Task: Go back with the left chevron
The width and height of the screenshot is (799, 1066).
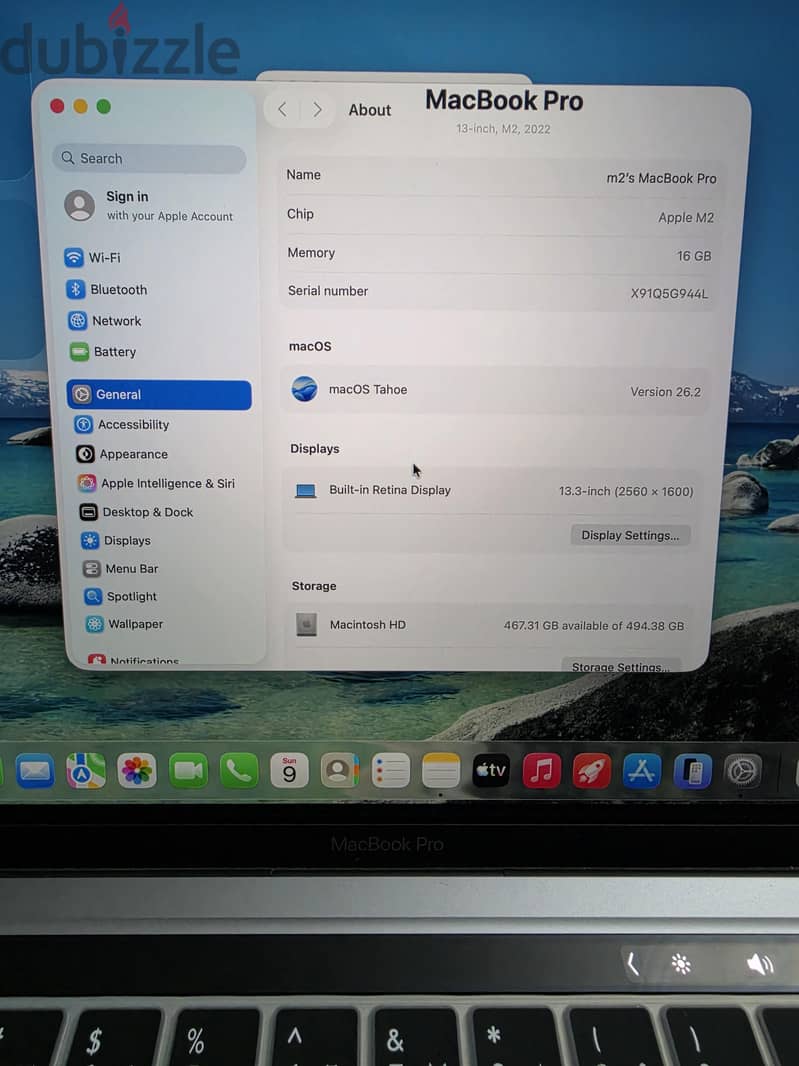Action: pyautogui.click(x=282, y=109)
